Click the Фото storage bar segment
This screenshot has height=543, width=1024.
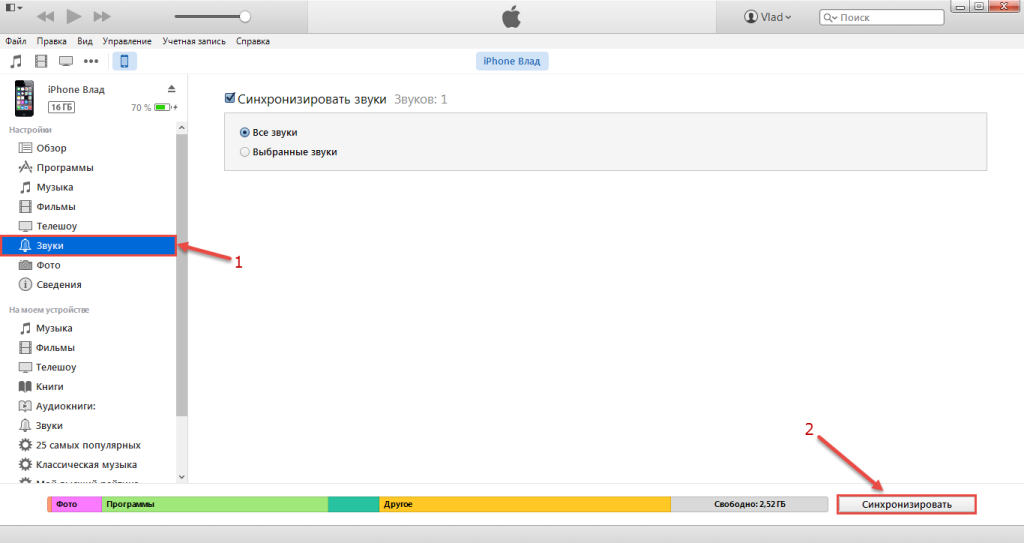point(76,504)
